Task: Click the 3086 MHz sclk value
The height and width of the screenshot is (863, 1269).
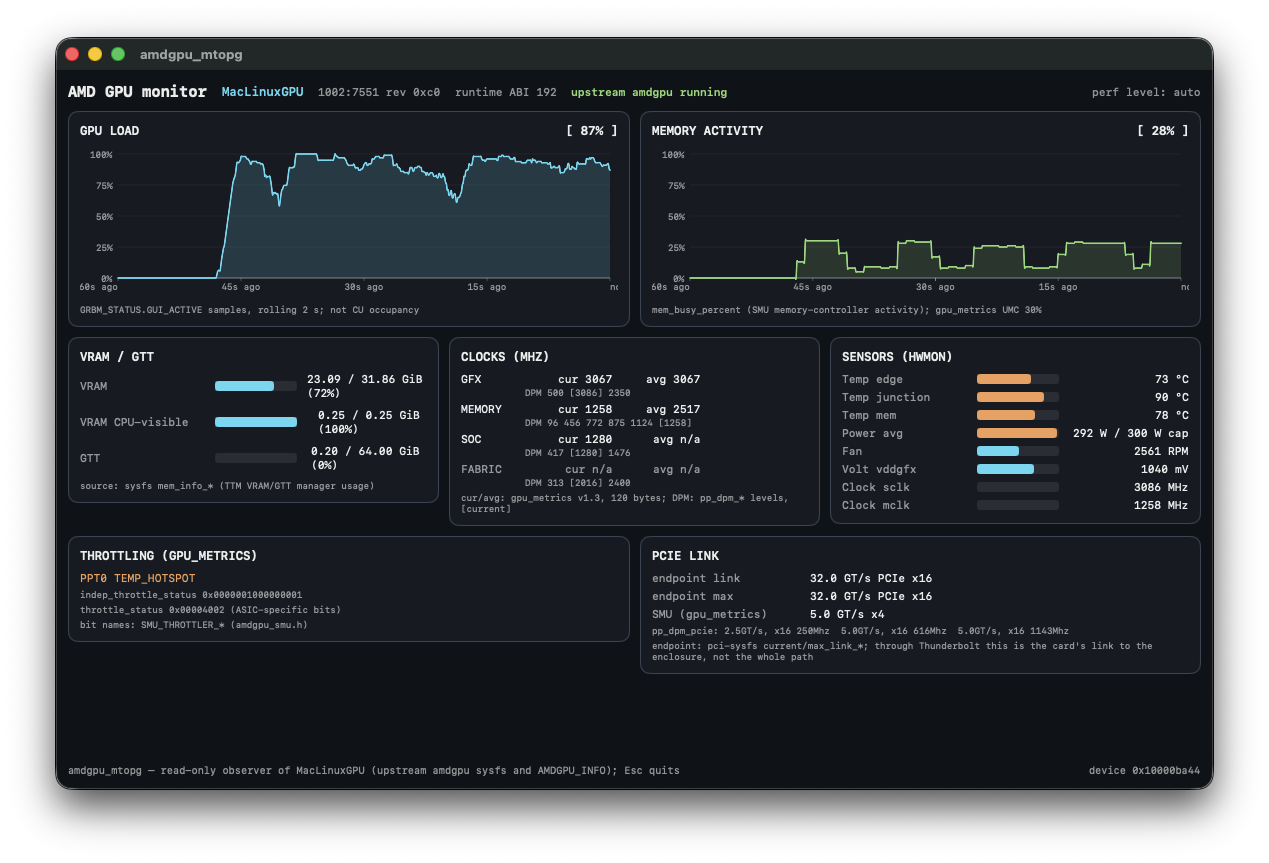Action: pos(1161,487)
